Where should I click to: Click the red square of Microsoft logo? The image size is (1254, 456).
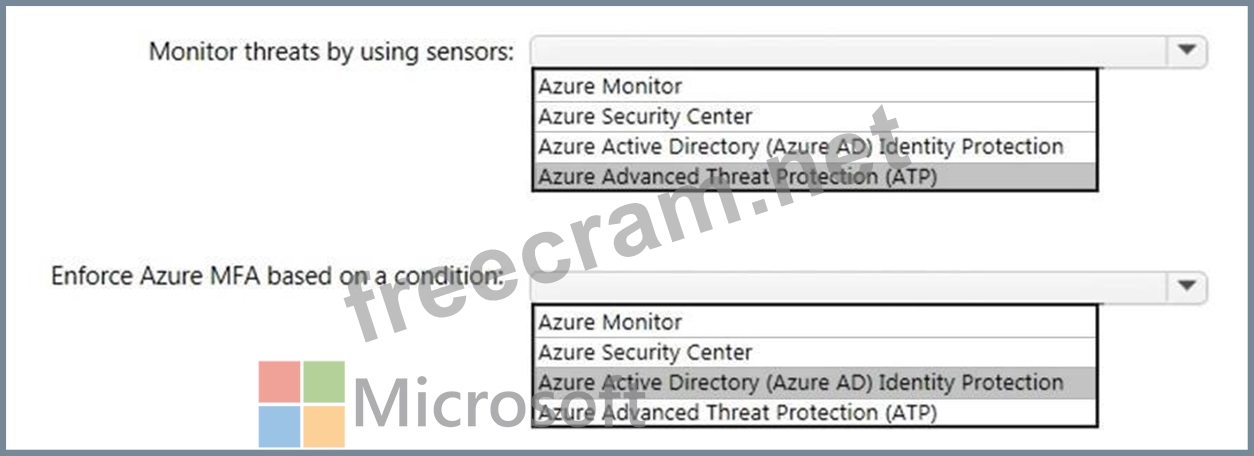(x=279, y=381)
